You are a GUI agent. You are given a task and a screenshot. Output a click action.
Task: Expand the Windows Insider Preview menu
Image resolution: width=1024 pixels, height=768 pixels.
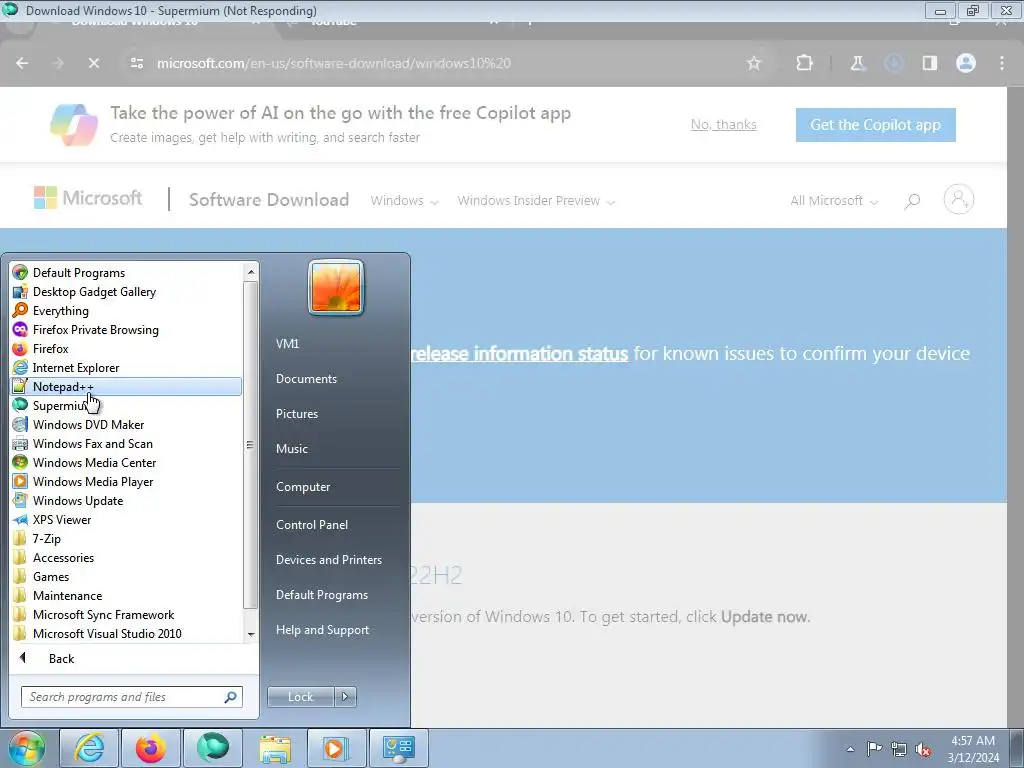(x=536, y=200)
